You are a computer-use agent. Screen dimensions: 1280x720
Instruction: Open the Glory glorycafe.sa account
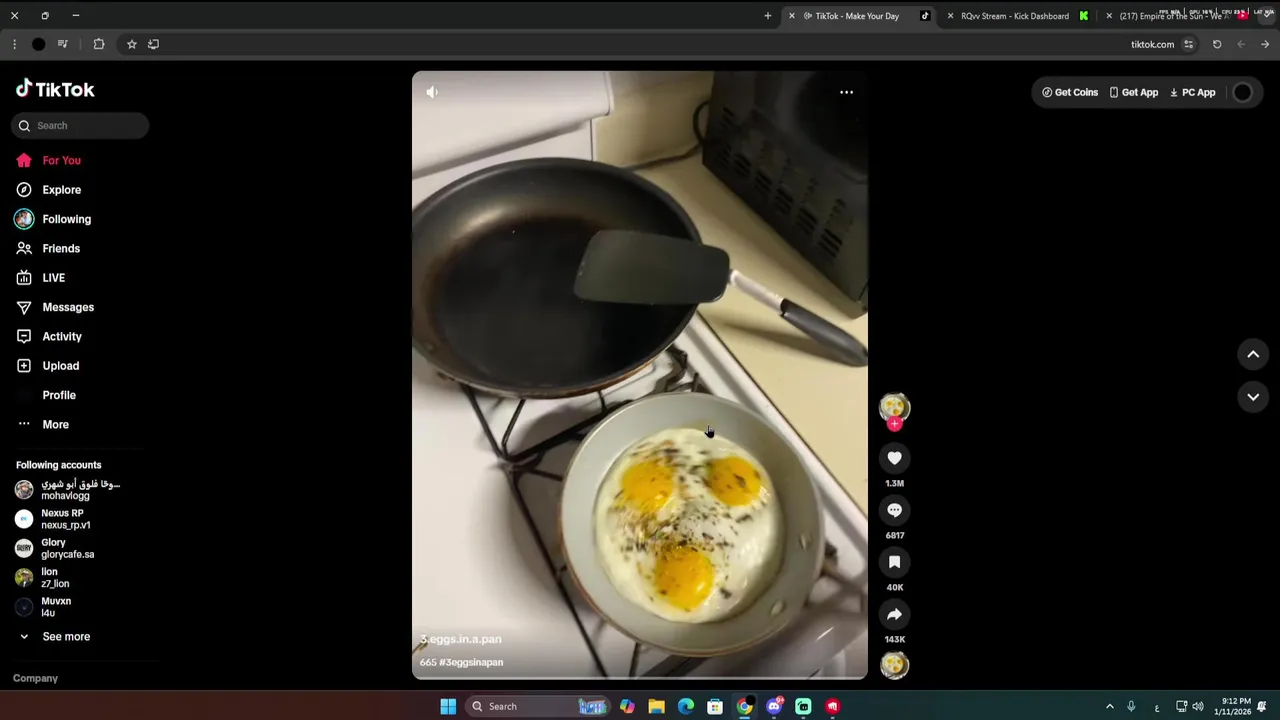(x=55, y=548)
